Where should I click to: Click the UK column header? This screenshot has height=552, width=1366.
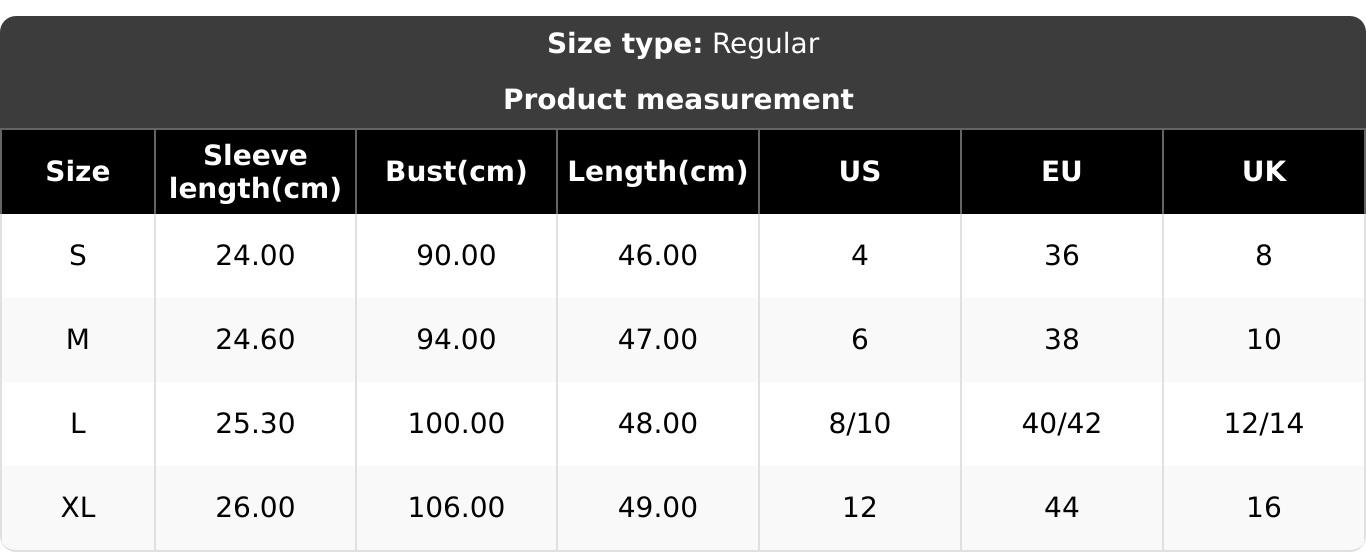[1263, 172]
